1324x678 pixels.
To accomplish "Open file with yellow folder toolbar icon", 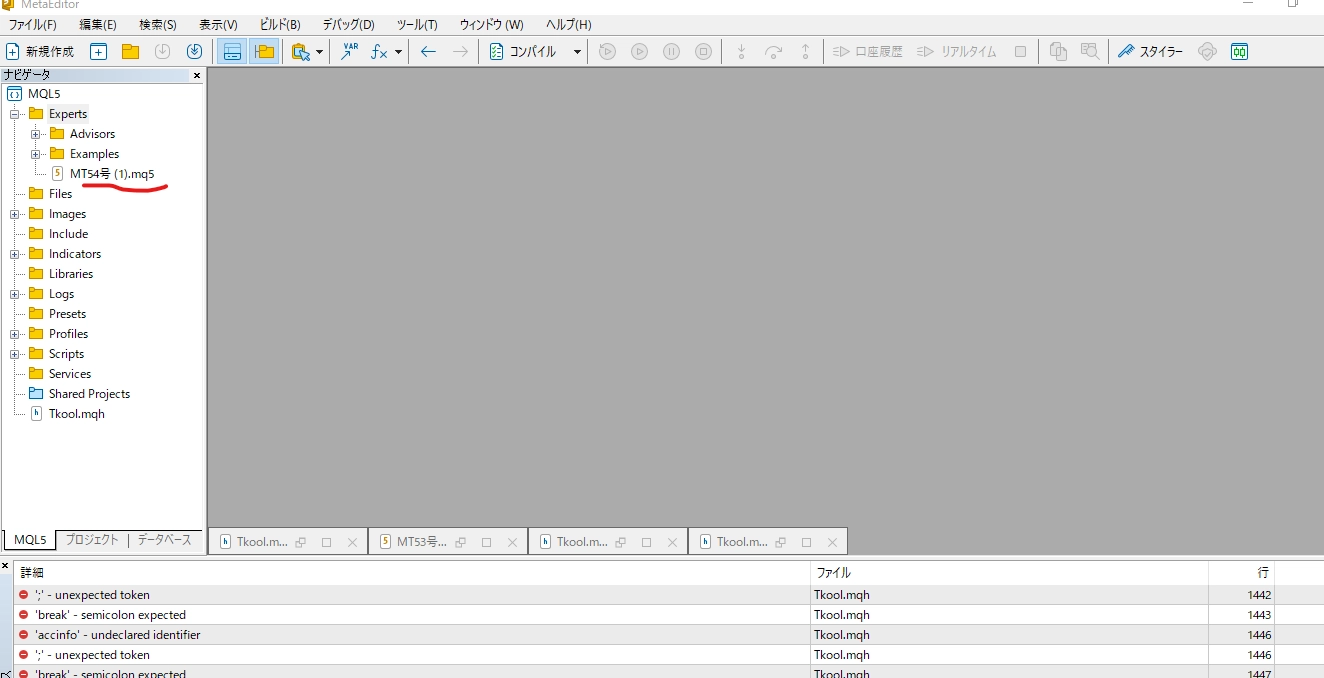I will pos(130,52).
